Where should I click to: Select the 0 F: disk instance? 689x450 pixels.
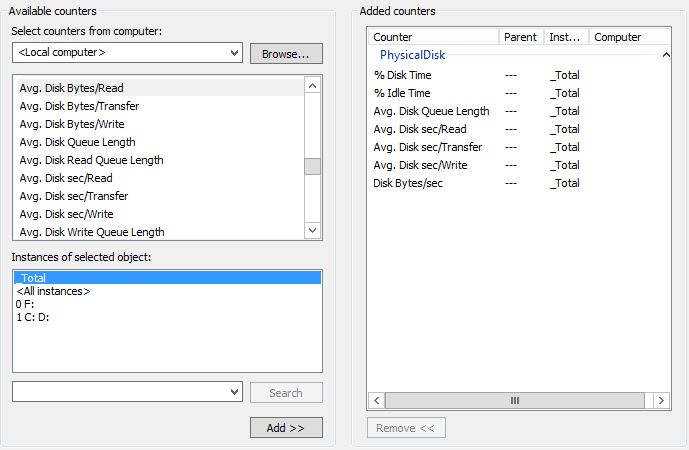click(x=167, y=304)
